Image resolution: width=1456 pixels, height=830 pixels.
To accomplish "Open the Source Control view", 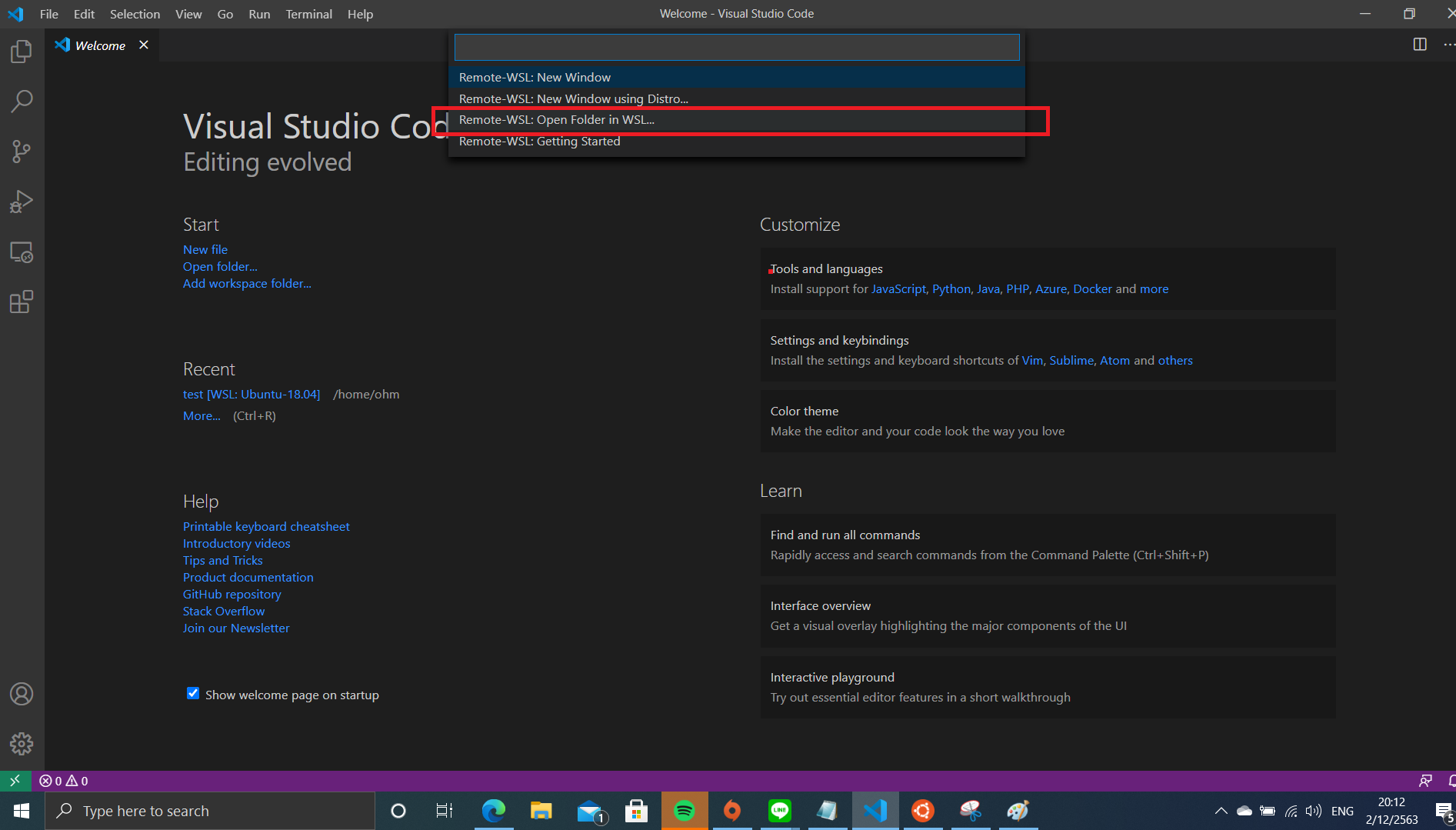I will point(22,152).
